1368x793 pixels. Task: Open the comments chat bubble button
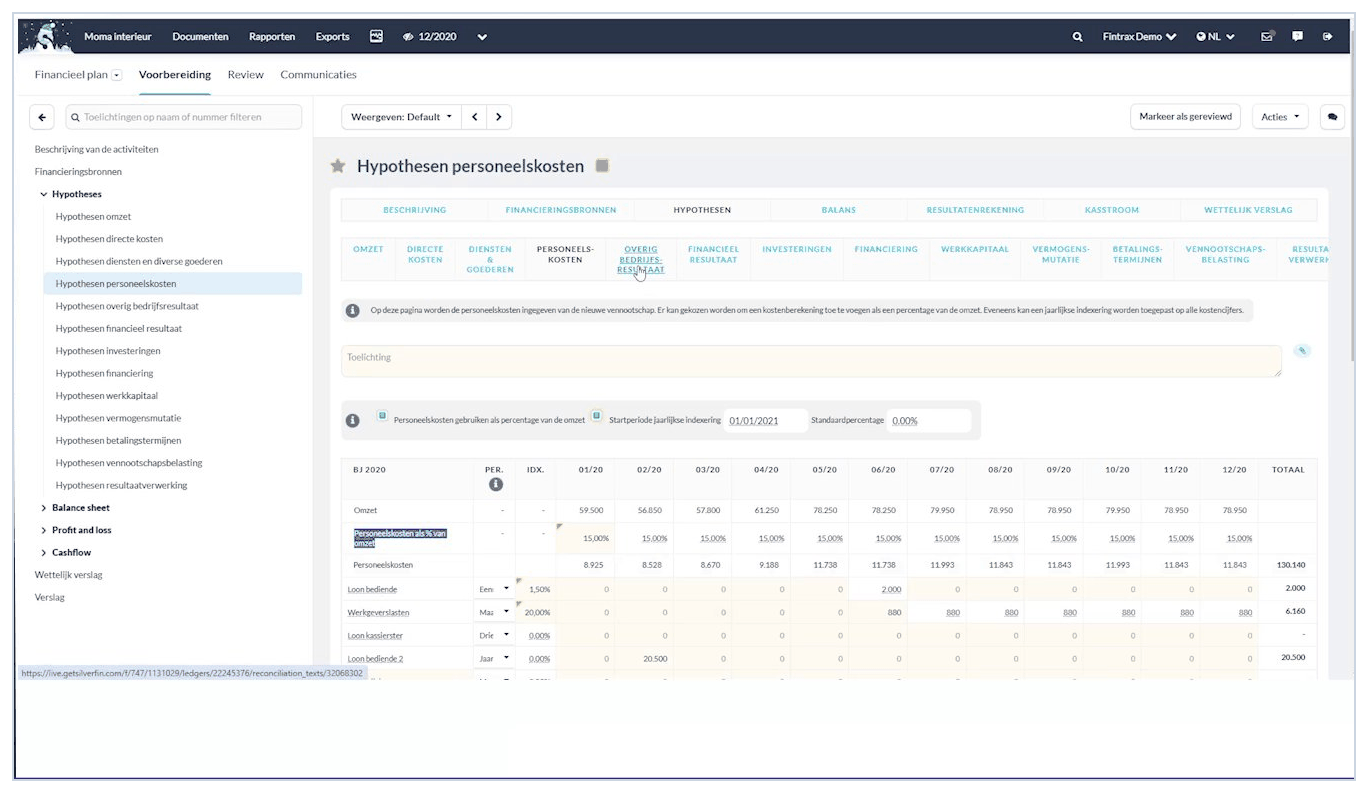pos(1332,117)
